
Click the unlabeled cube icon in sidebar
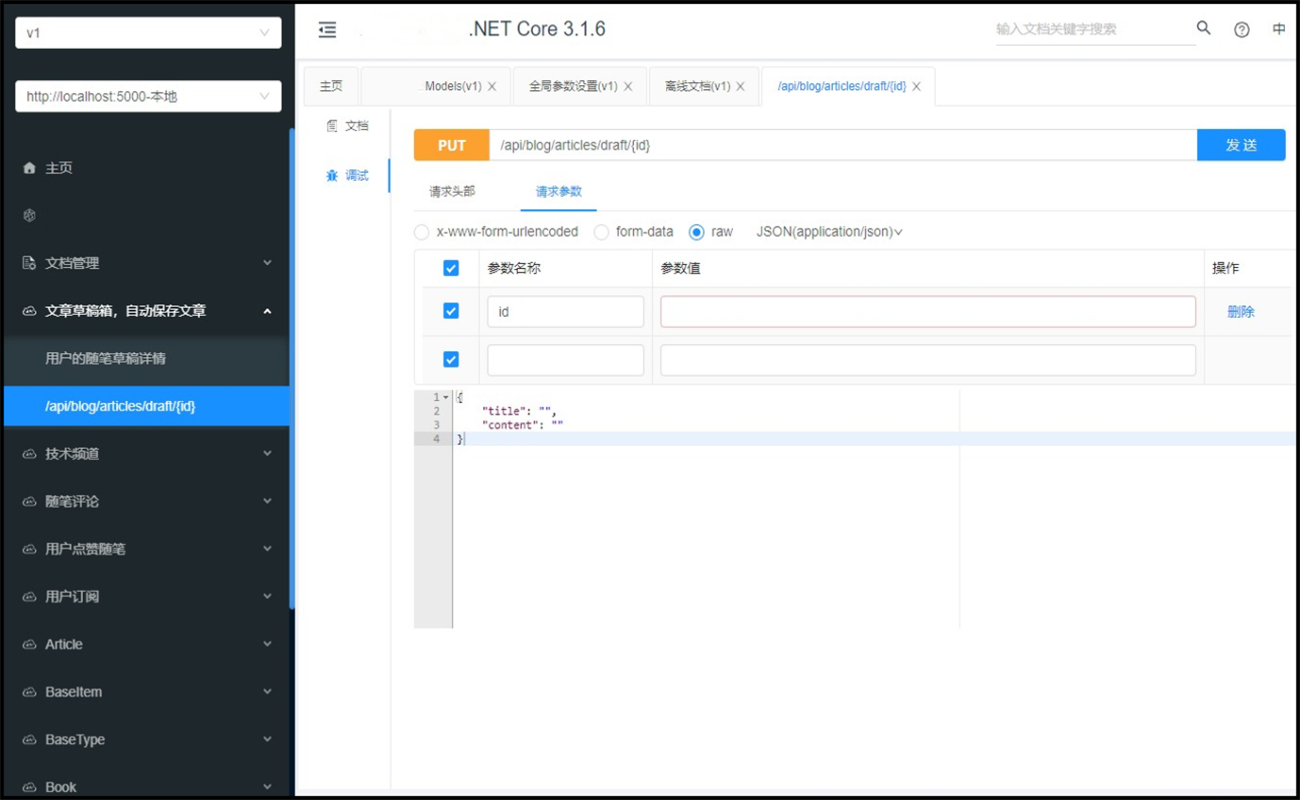tap(29, 215)
